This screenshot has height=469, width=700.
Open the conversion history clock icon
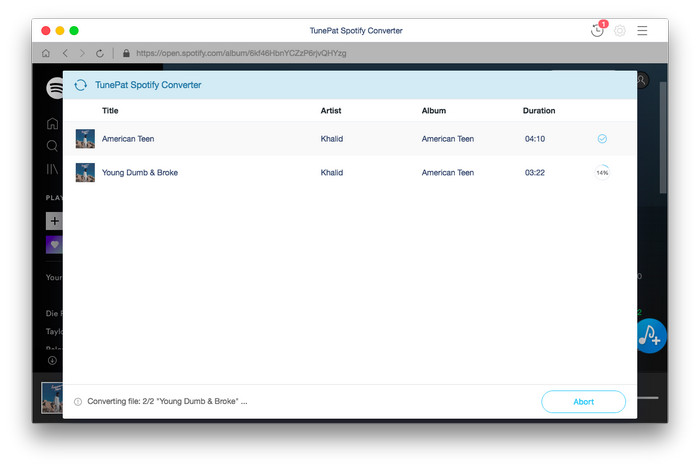coord(597,30)
